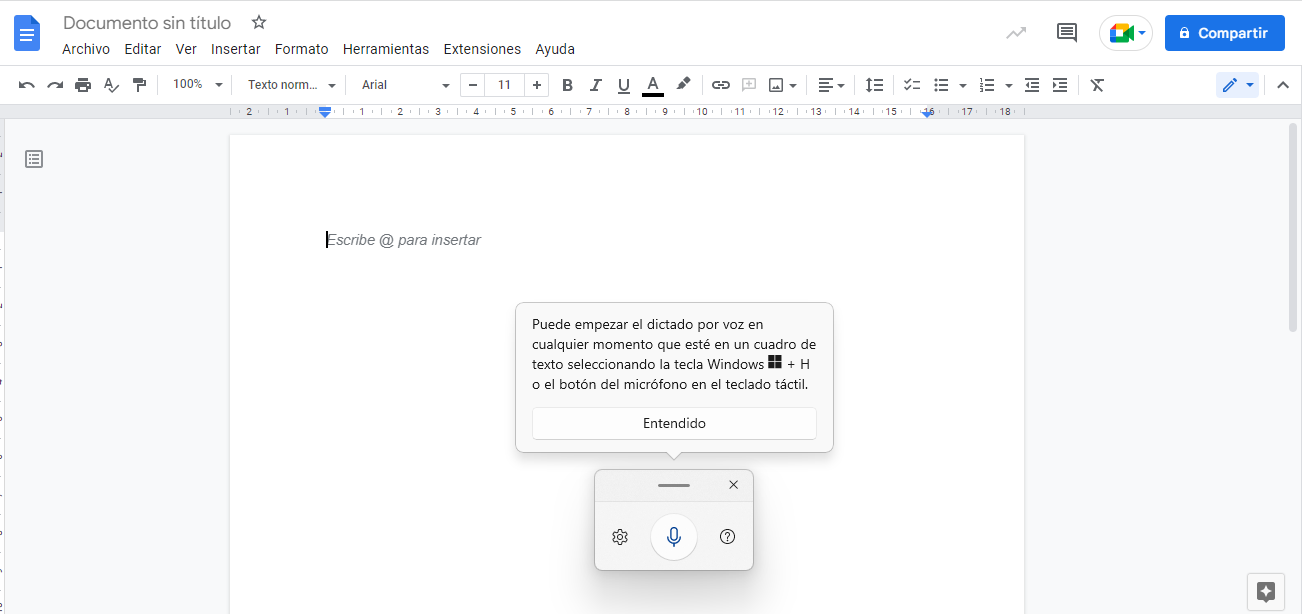Undo the last action
This screenshot has width=1302, height=614.
[27, 85]
